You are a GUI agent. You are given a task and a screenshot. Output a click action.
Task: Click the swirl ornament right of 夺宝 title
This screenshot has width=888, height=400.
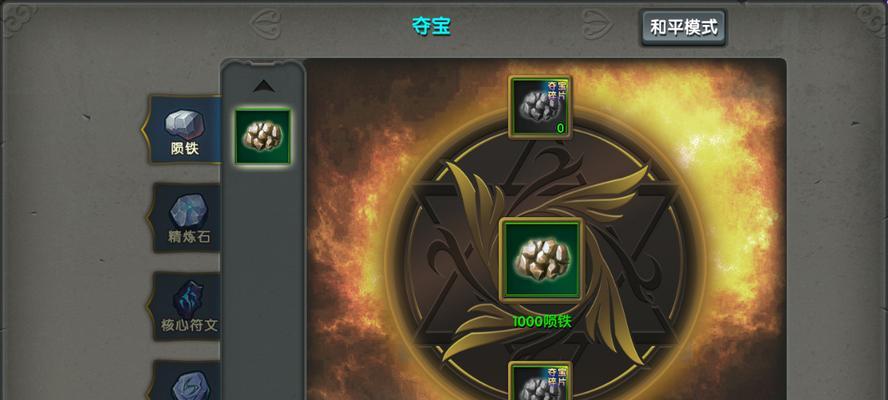pos(598,24)
